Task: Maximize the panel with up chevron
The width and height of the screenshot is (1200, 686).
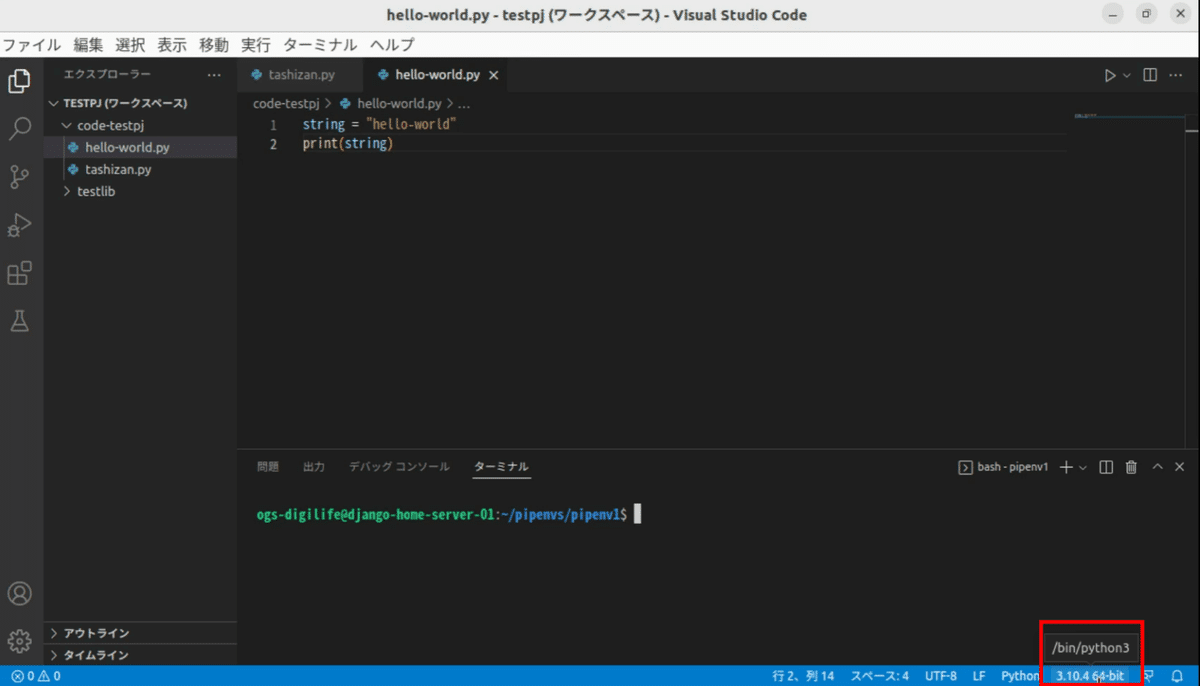Action: click(x=1157, y=467)
